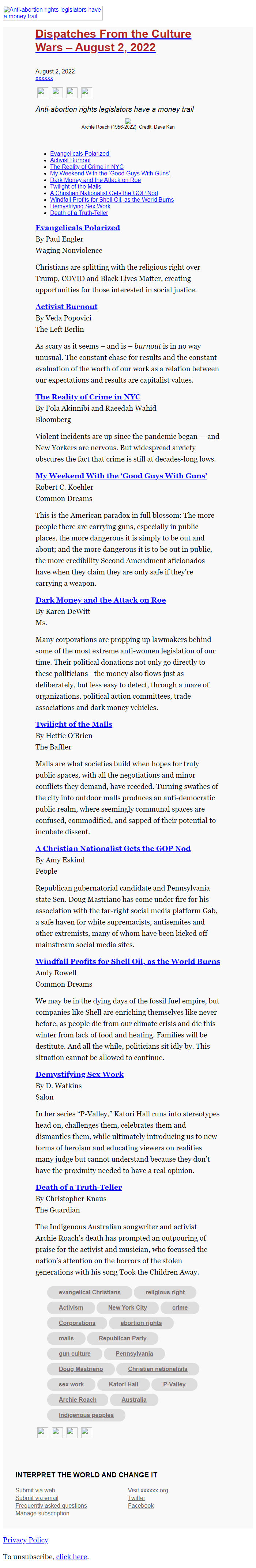Click second share icon below the date
256x1568 pixels.
point(57,92)
